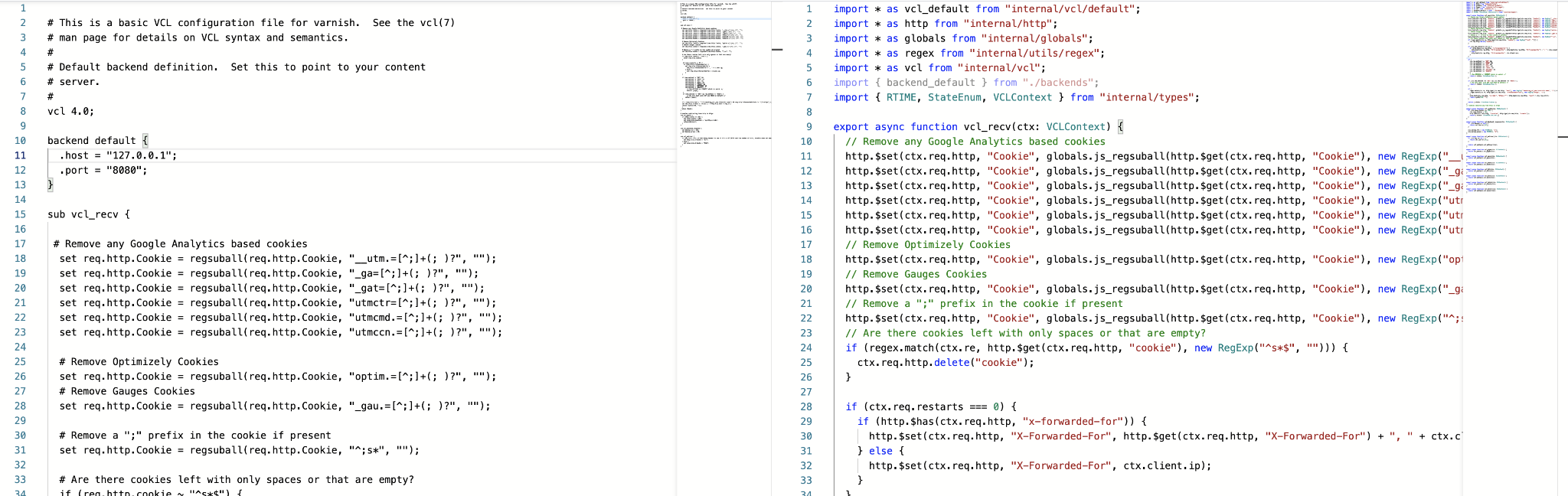
Task: Click the '# Default backend definition.' comment
Action: coord(237,67)
